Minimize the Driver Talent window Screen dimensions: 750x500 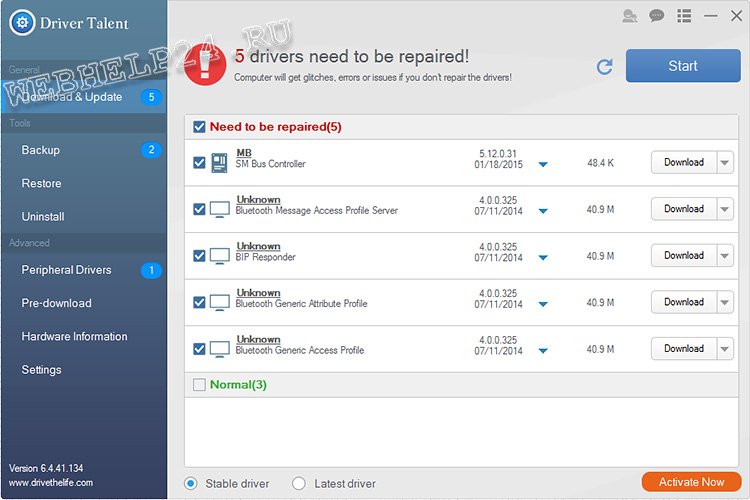pyautogui.click(x=711, y=16)
